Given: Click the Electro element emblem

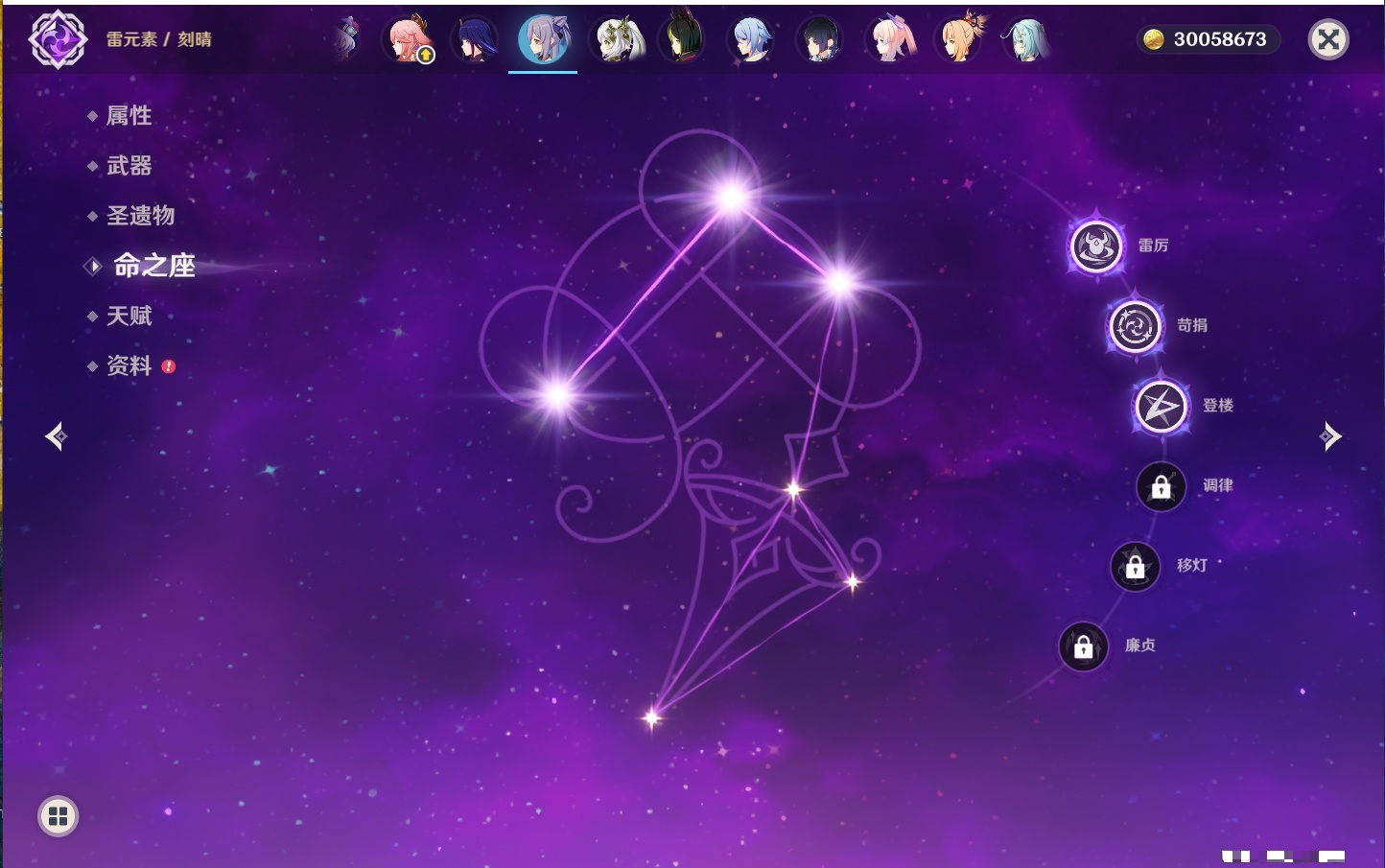Looking at the screenshot, I should click(58, 39).
